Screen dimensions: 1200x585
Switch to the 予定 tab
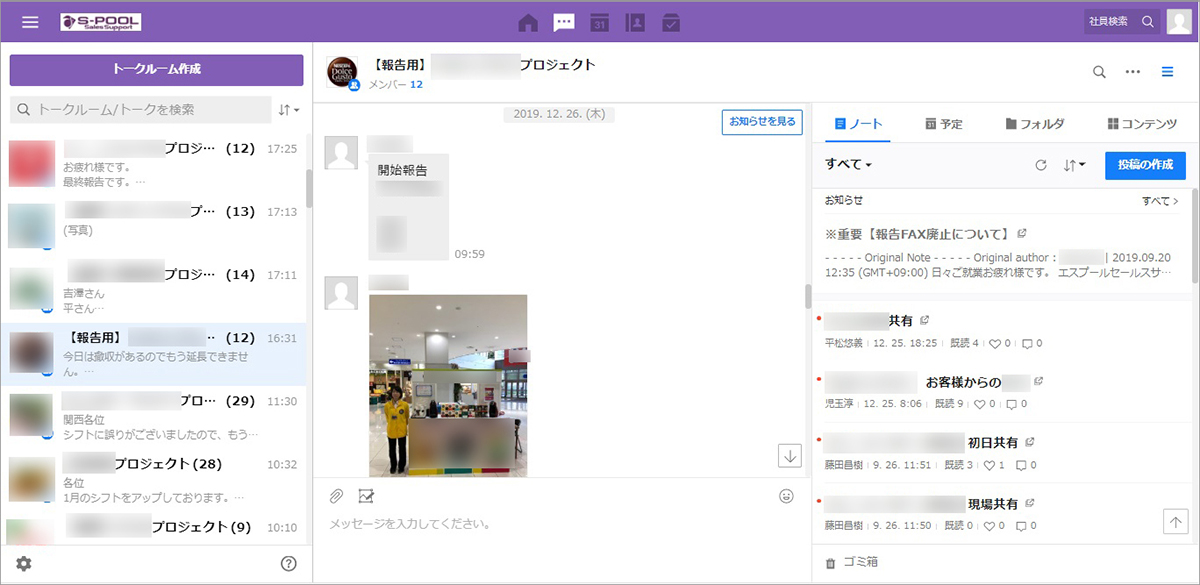[943, 124]
